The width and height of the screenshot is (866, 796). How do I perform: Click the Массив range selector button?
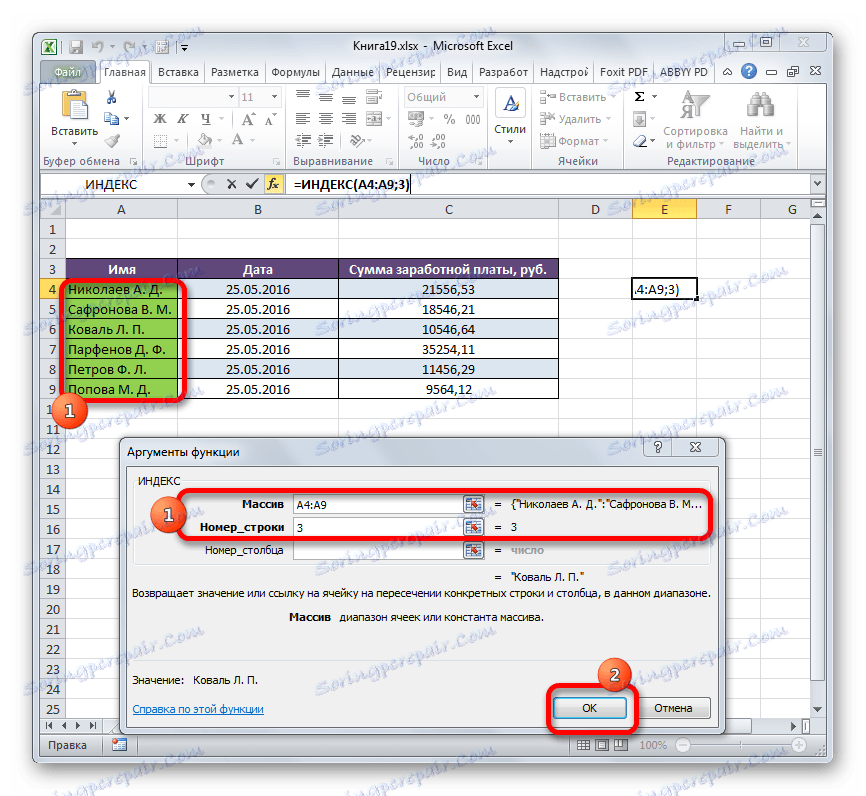coord(473,504)
